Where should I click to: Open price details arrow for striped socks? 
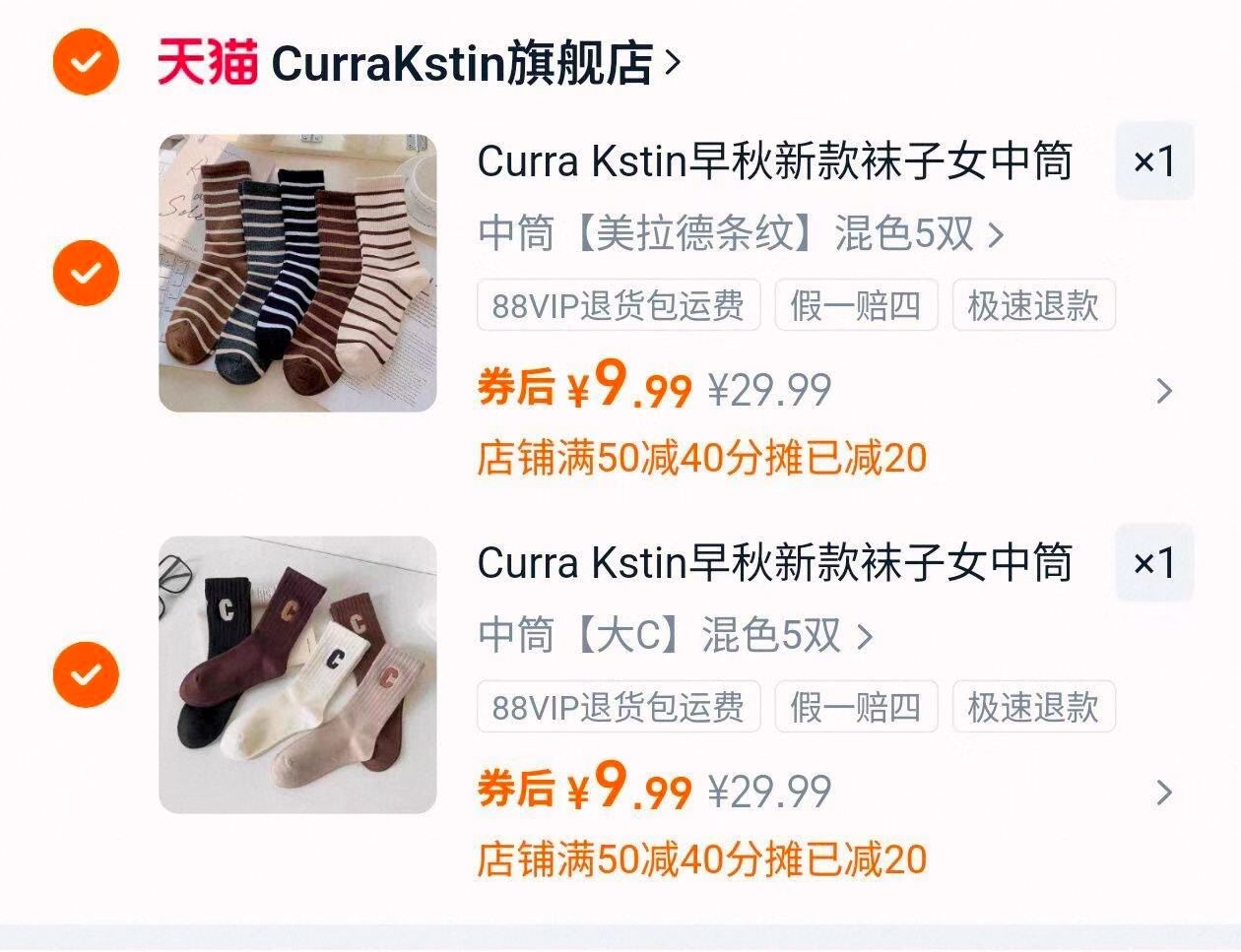(1164, 391)
